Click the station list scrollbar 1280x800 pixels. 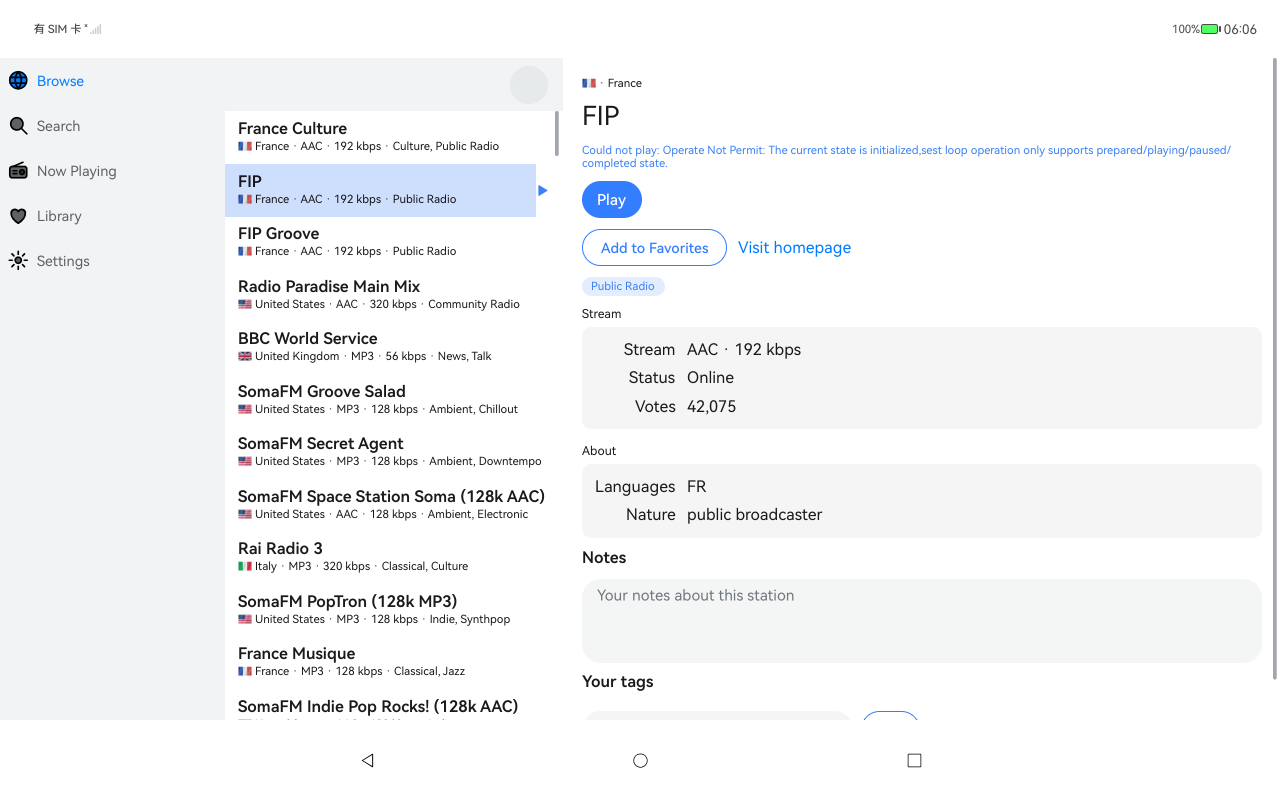557,134
